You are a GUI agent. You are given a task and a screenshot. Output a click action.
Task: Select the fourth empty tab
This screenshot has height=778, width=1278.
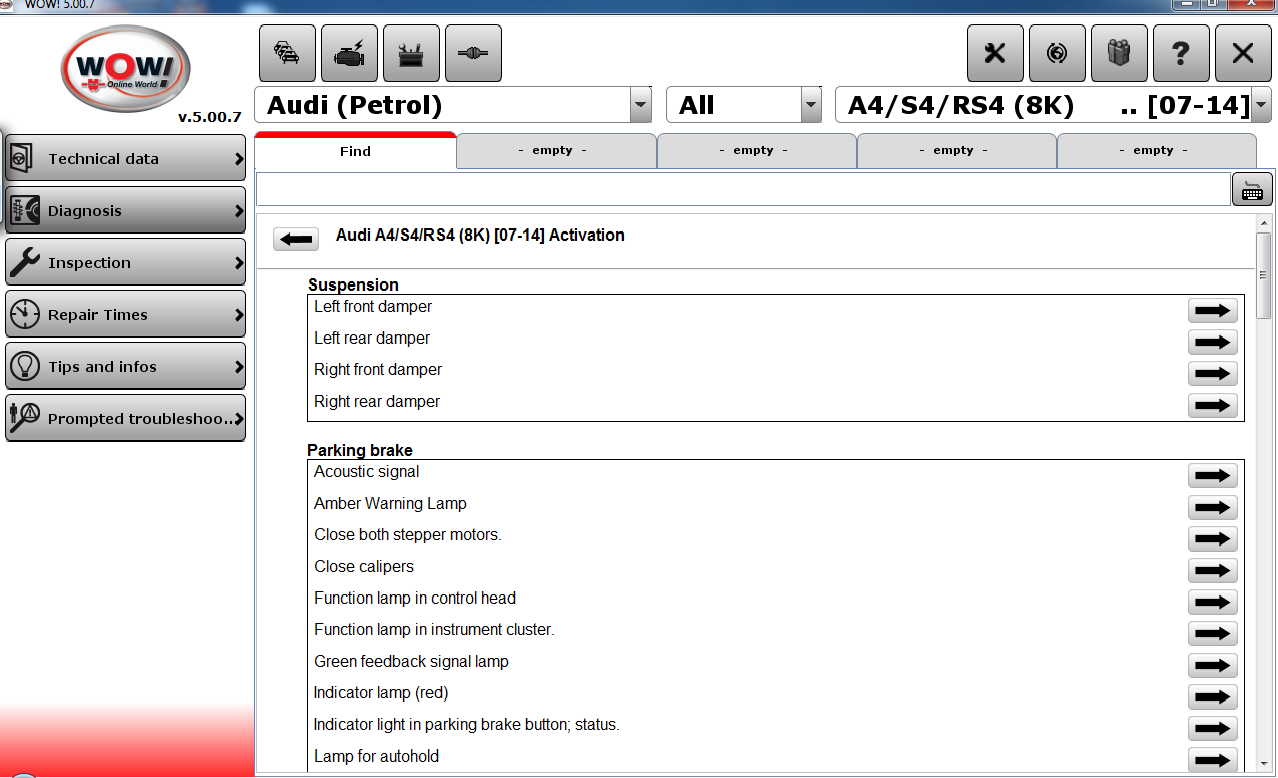point(1156,151)
